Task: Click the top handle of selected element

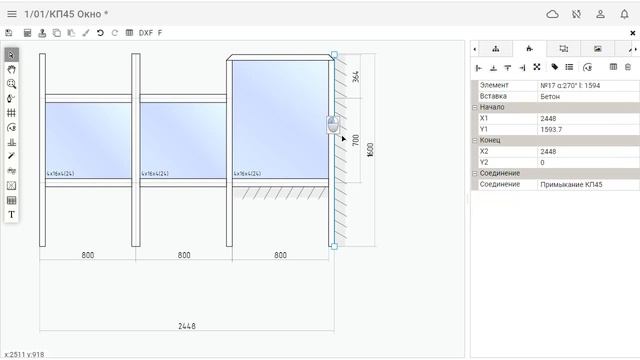Action: pyautogui.click(x=334, y=54)
